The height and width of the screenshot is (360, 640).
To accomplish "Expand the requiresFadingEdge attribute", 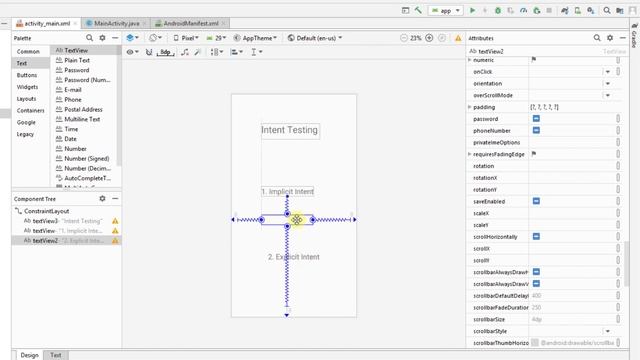I will (469, 154).
